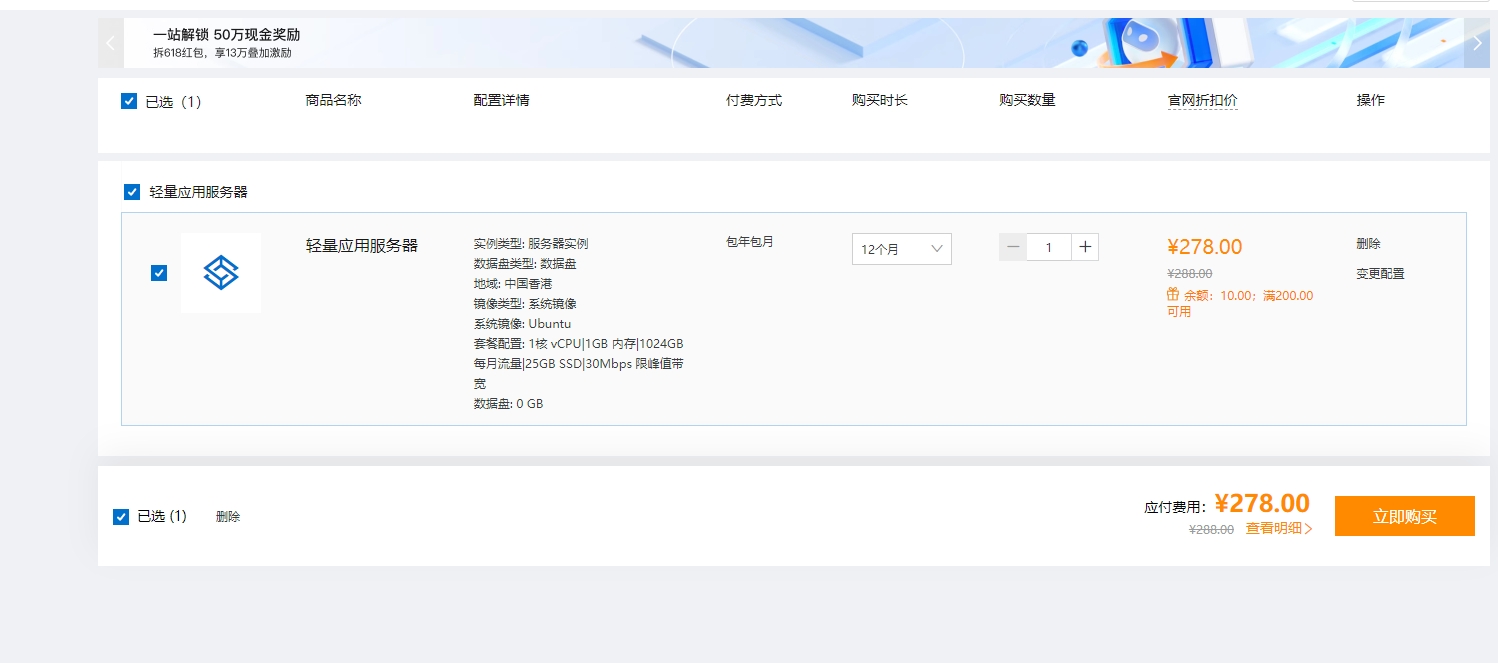The height and width of the screenshot is (663, 1498).
Task: Toggle the product row checkbox
Action: (x=159, y=273)
